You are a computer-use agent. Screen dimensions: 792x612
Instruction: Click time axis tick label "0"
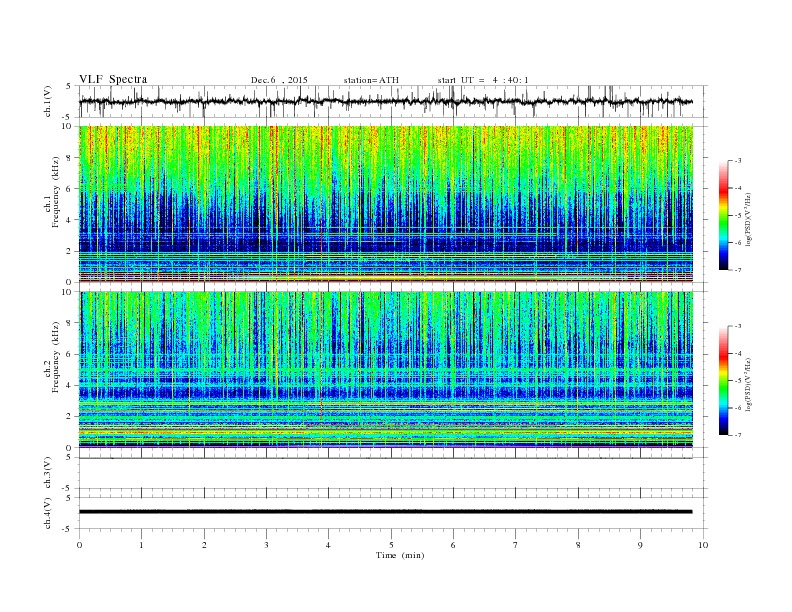click(79, 545)
